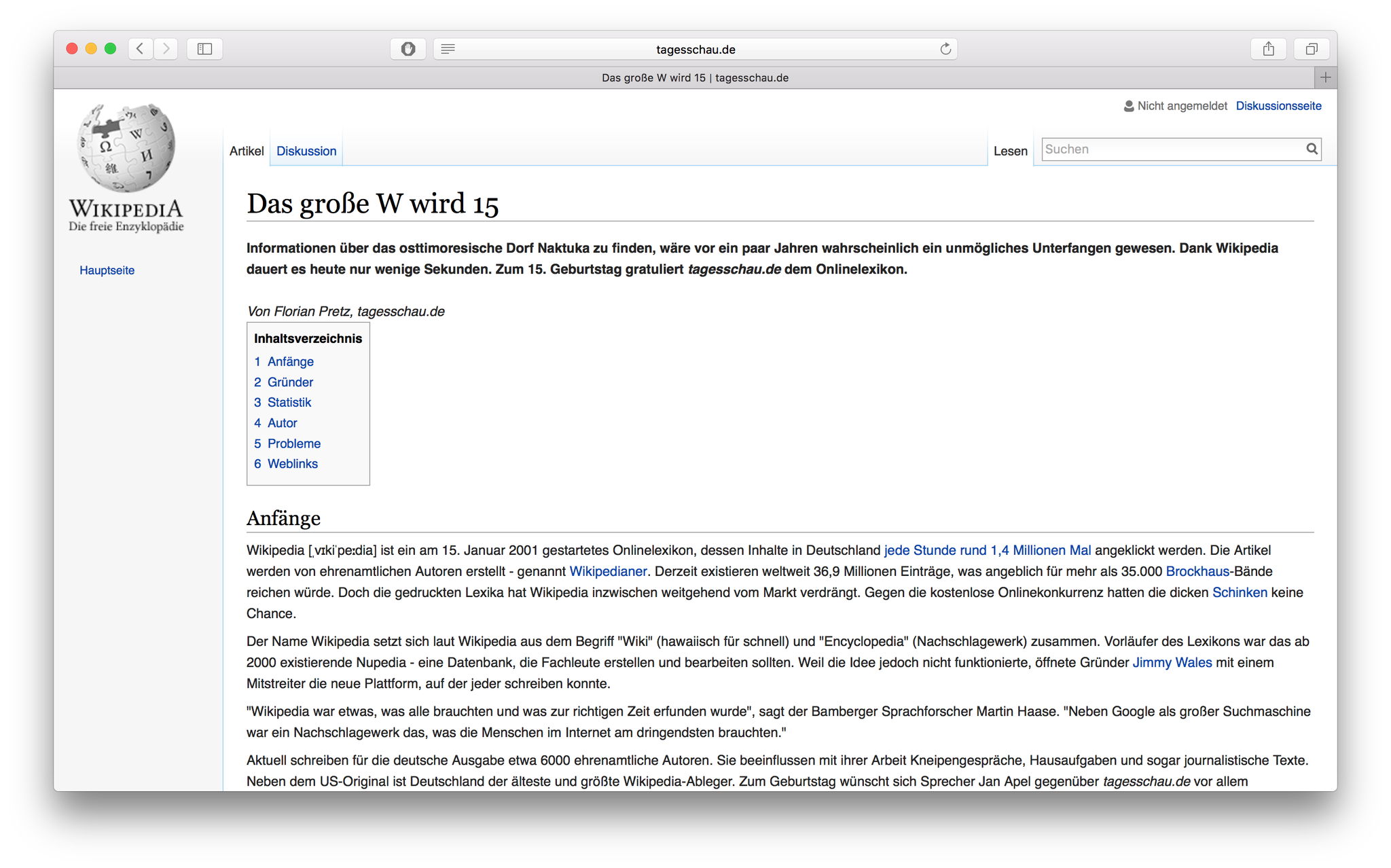Screen dimensions: 1391x868
Task: Go to Hauptseite in sidebar
Action: 107,270
